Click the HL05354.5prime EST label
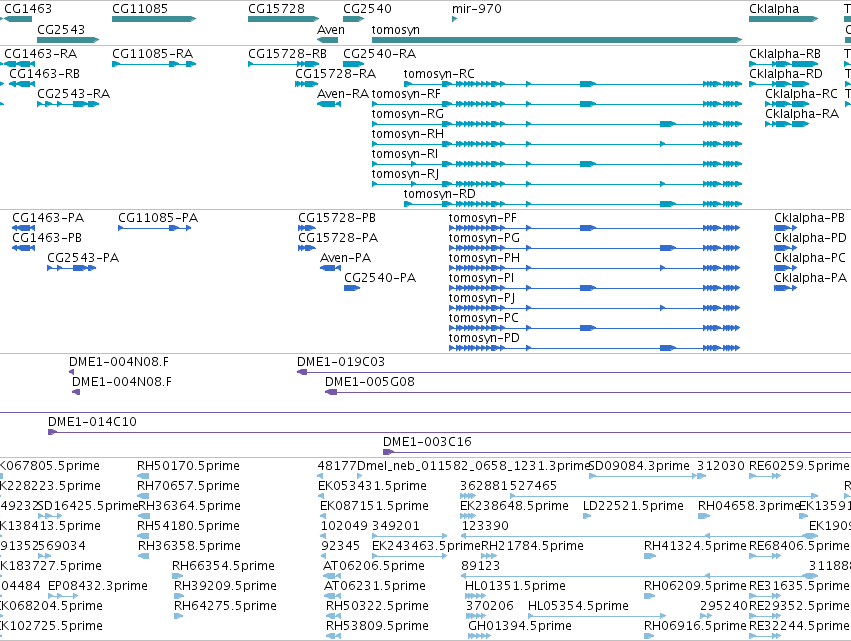Screen dimensions: 851x641 coord(579,606)
